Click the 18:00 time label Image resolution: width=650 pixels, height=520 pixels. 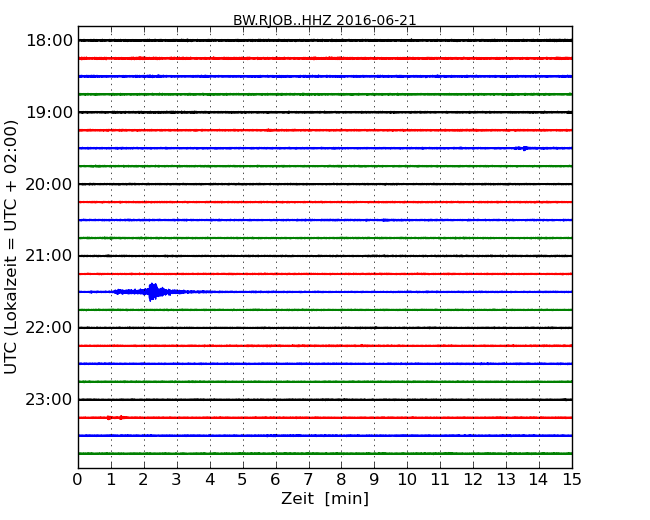pos(49,41)
